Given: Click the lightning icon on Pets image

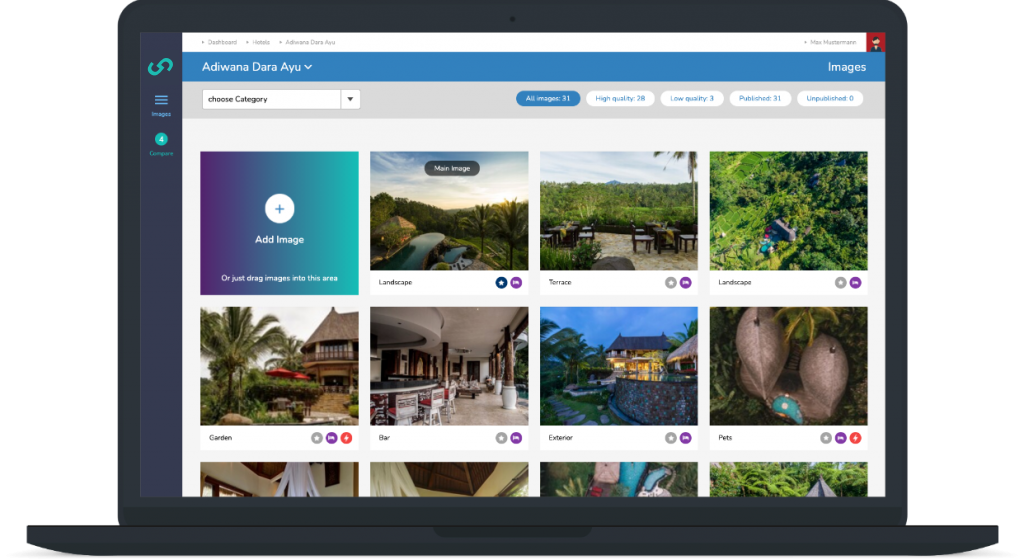Looking at the screenshot, I should pyautogui.click(x=855, y=438).
